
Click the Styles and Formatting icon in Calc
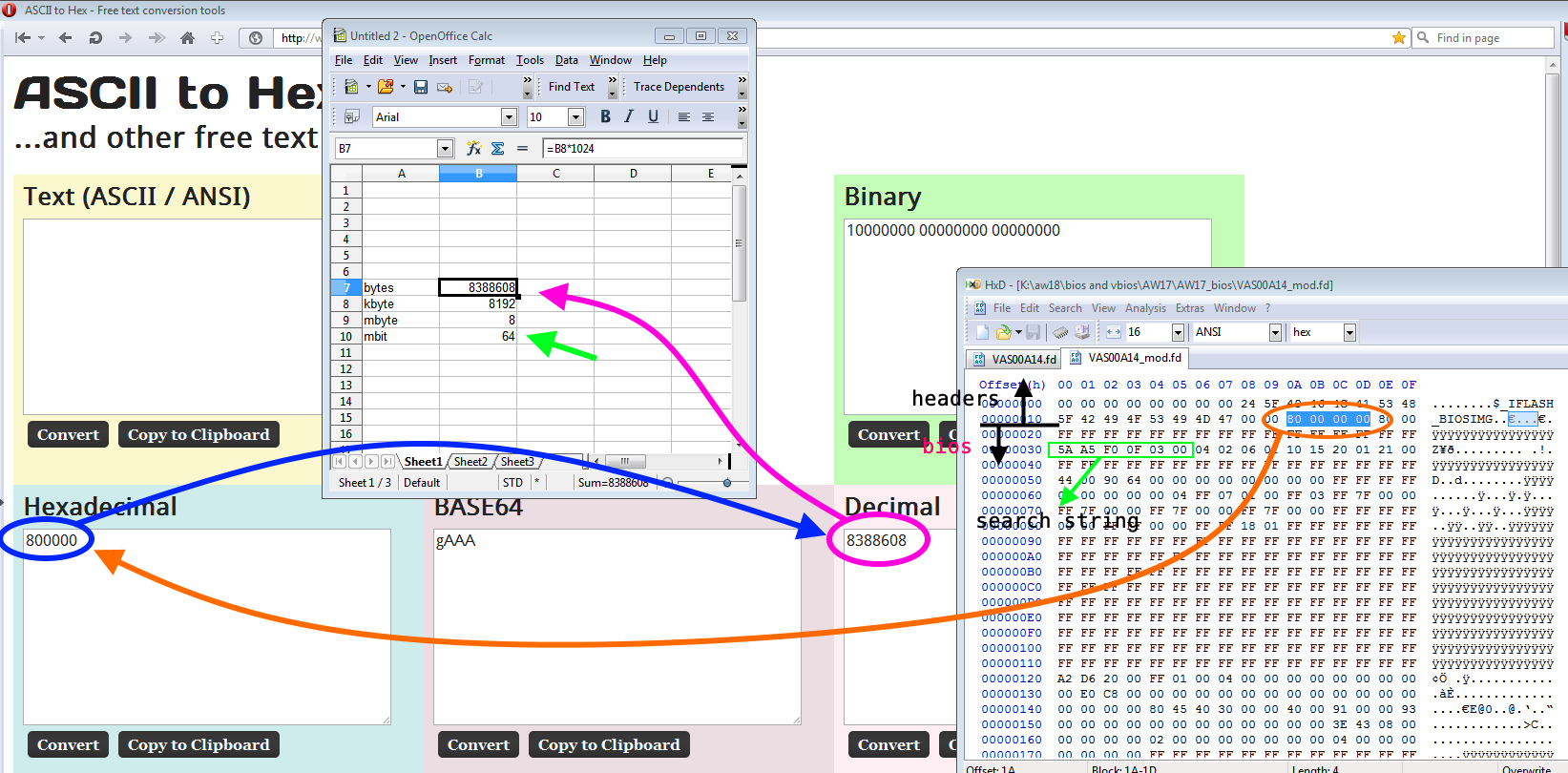coord(351,116)
